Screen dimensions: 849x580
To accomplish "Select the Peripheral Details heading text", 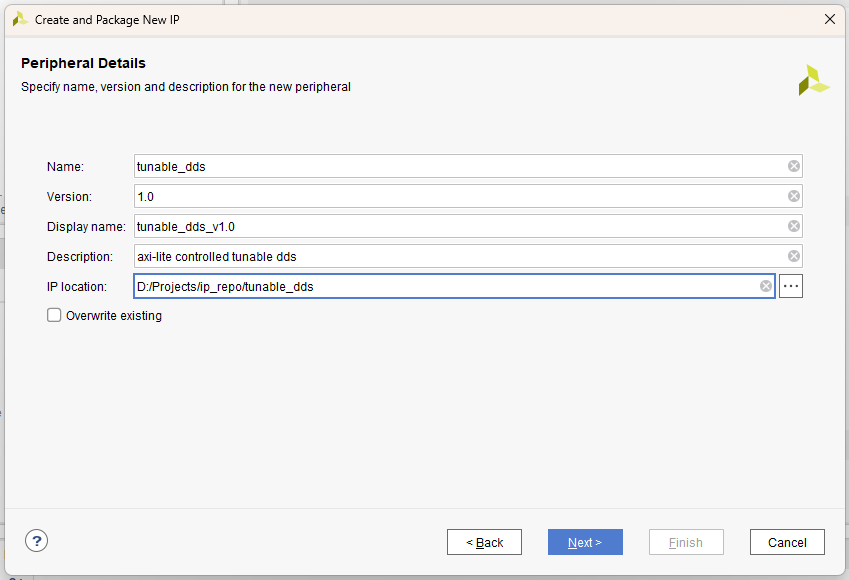I will [x=83, y=63].
